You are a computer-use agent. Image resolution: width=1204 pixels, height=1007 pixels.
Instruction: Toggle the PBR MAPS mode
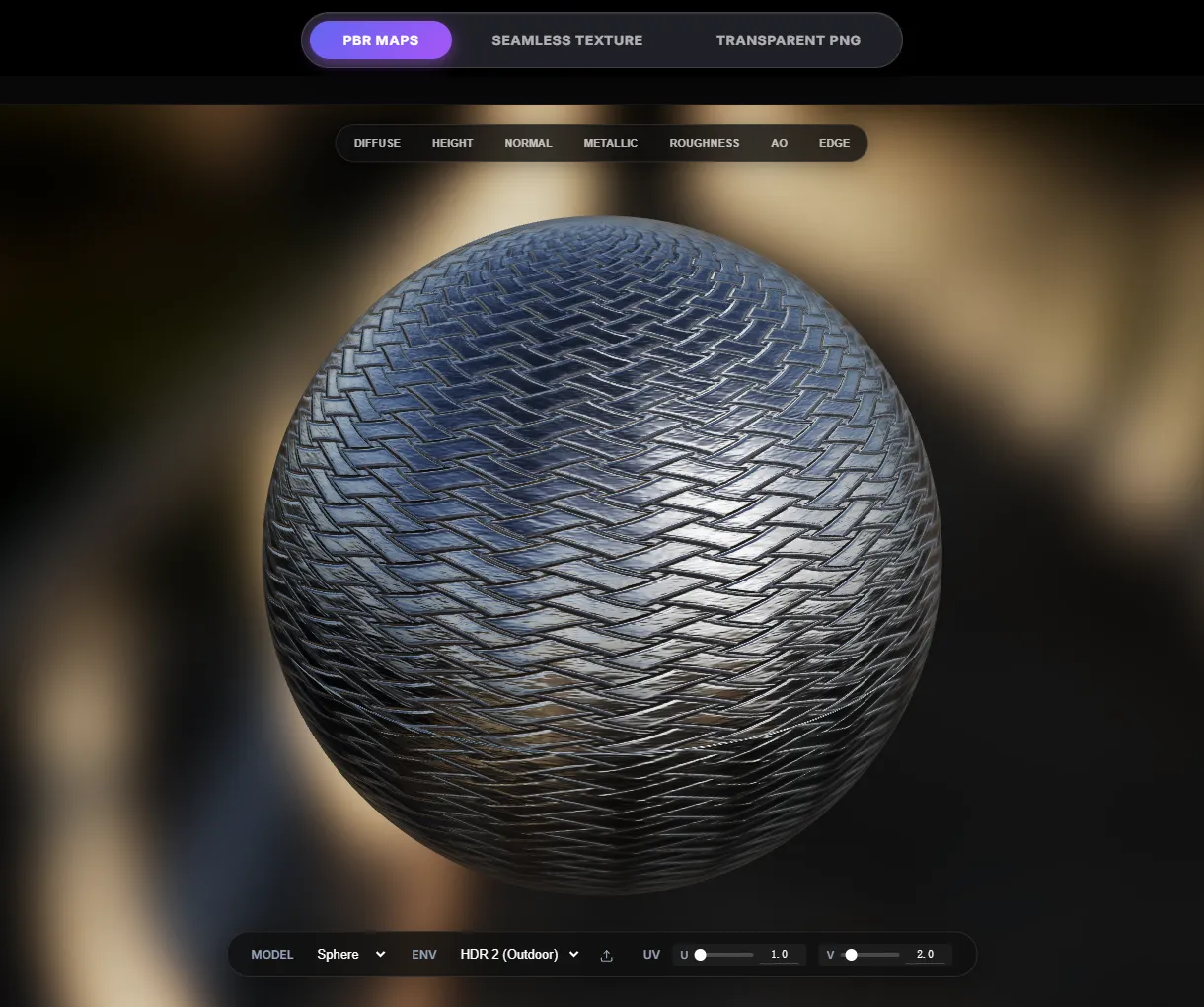click(380, 40)
